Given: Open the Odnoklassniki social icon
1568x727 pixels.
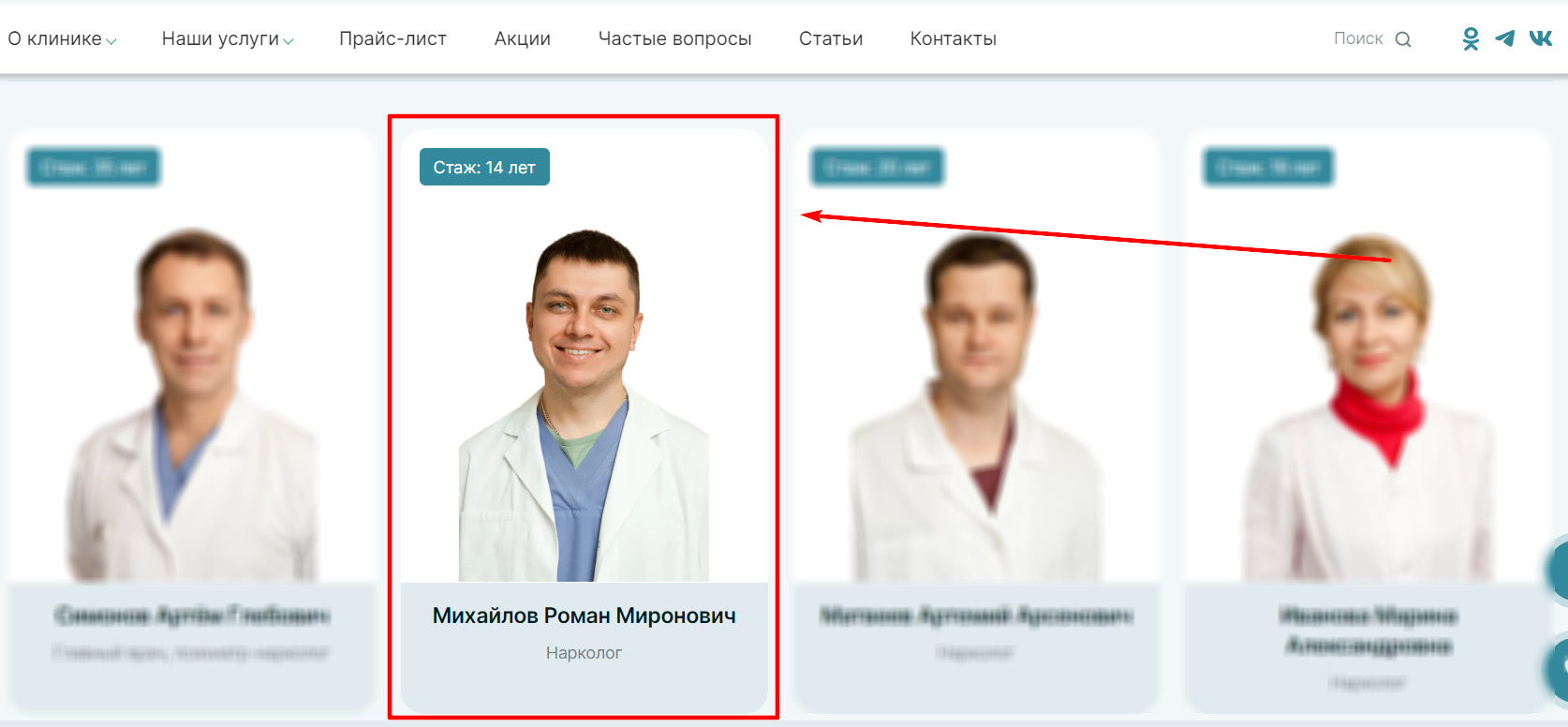Looking at the screenshot, I should 1471,38.
